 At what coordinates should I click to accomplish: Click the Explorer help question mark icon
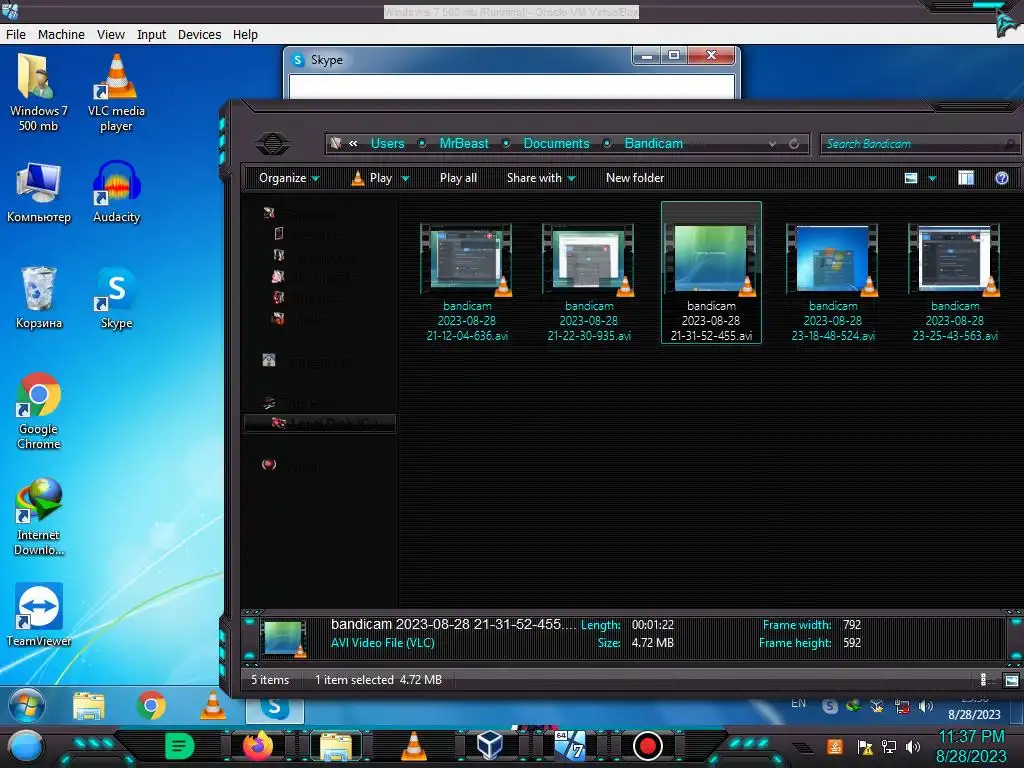pyautogui.click(x=1002, y=178)
